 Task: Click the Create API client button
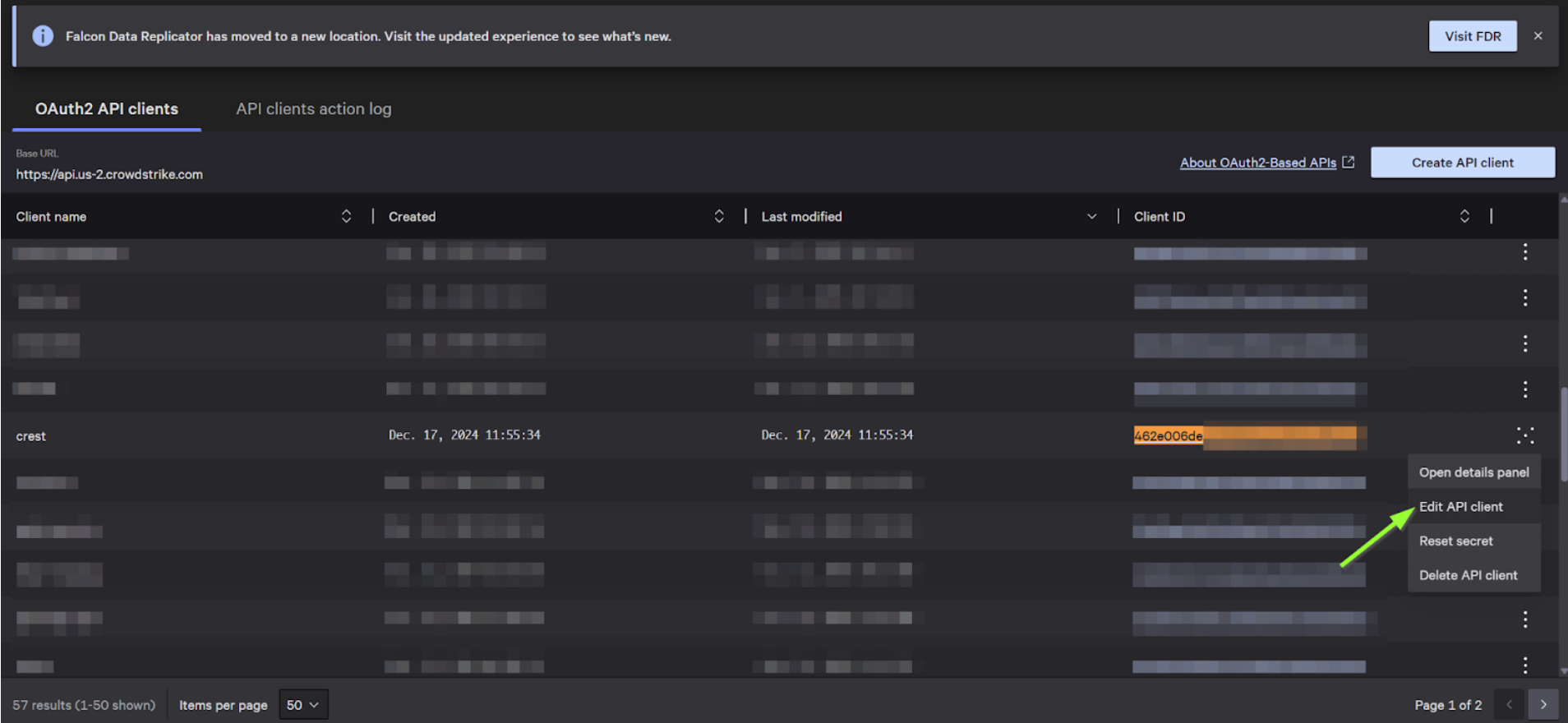point(1462,163)
